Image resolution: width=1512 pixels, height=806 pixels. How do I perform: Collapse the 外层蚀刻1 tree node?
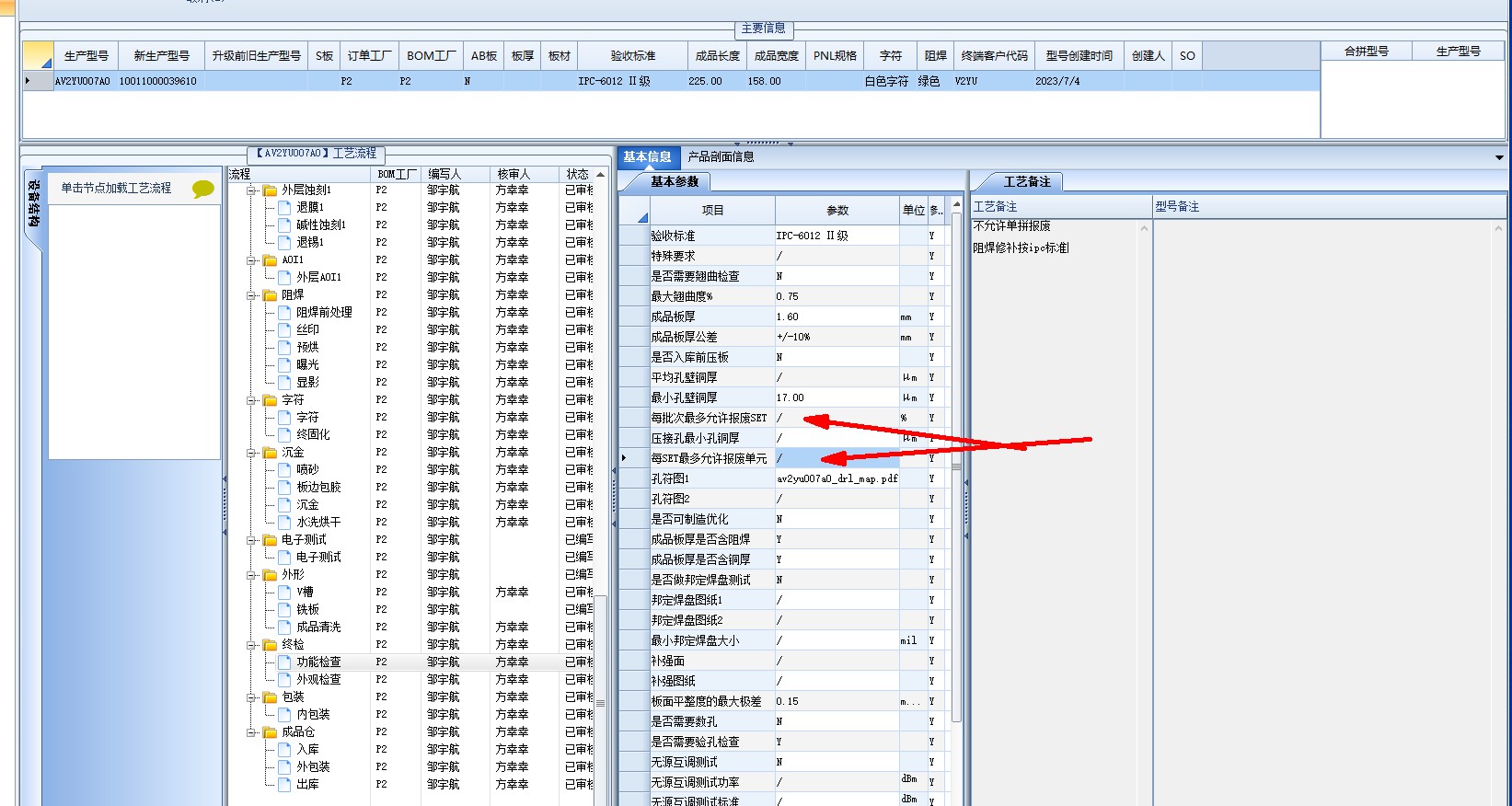[251, 190]
